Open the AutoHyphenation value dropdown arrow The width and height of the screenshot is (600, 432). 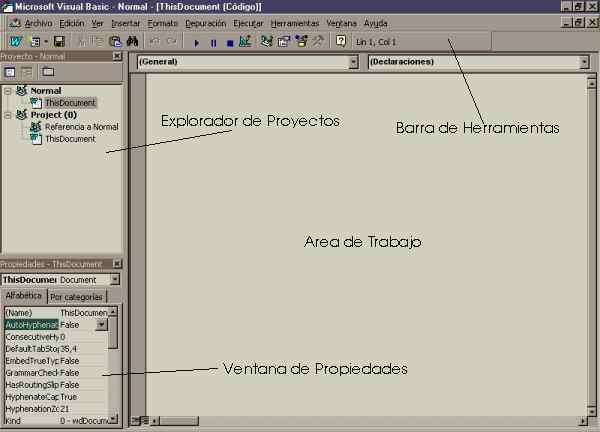tap(101, 325)
